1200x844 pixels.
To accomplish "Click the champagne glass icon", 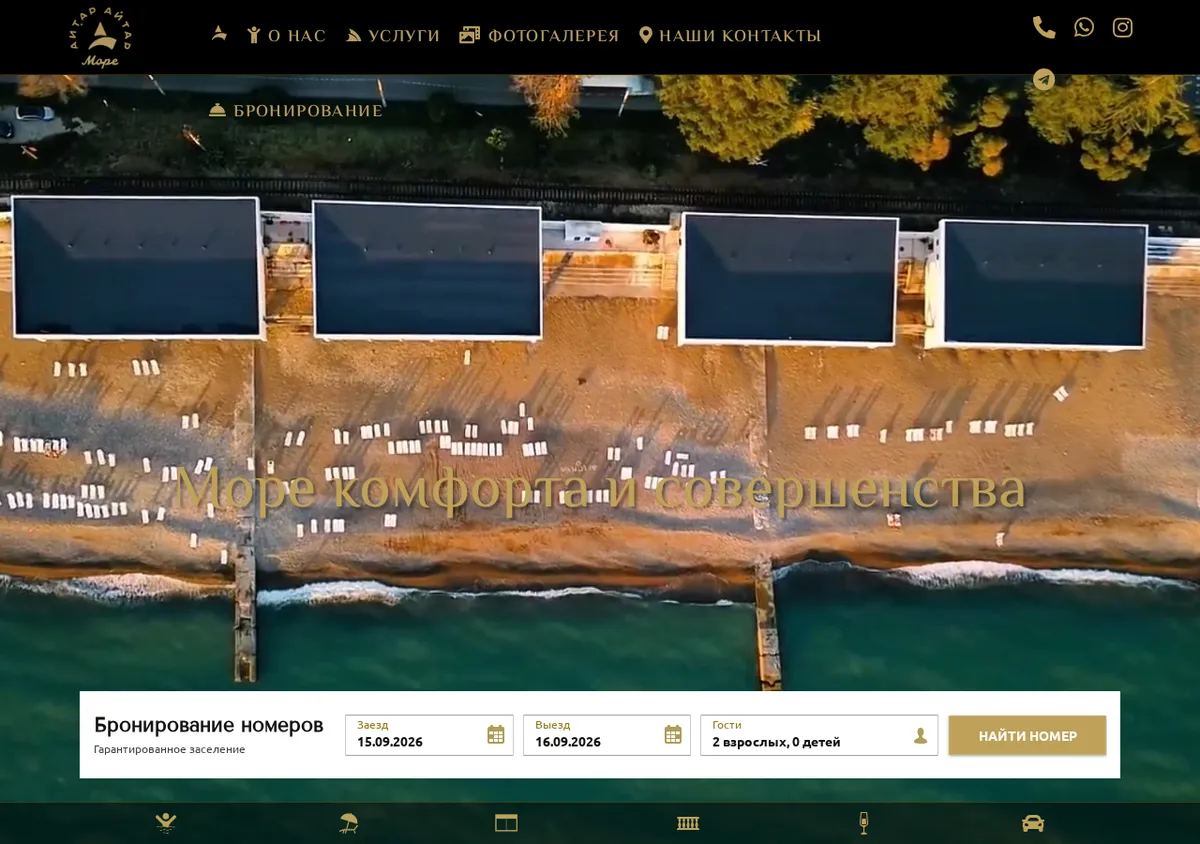I will 864,823.
